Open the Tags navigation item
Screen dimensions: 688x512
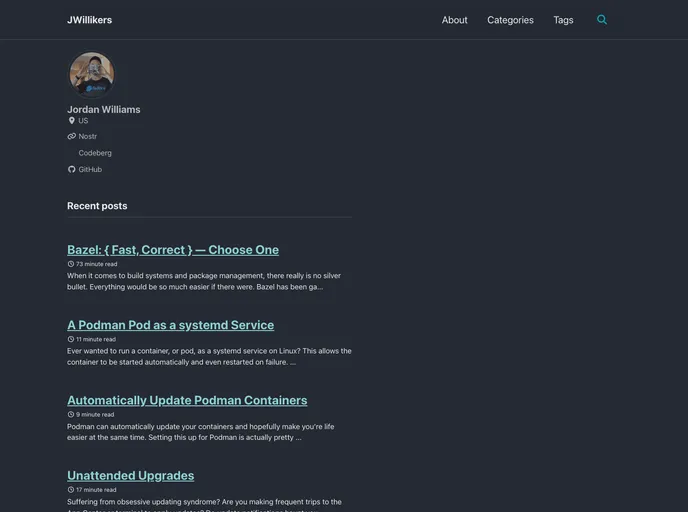click(x=563, y=20)
